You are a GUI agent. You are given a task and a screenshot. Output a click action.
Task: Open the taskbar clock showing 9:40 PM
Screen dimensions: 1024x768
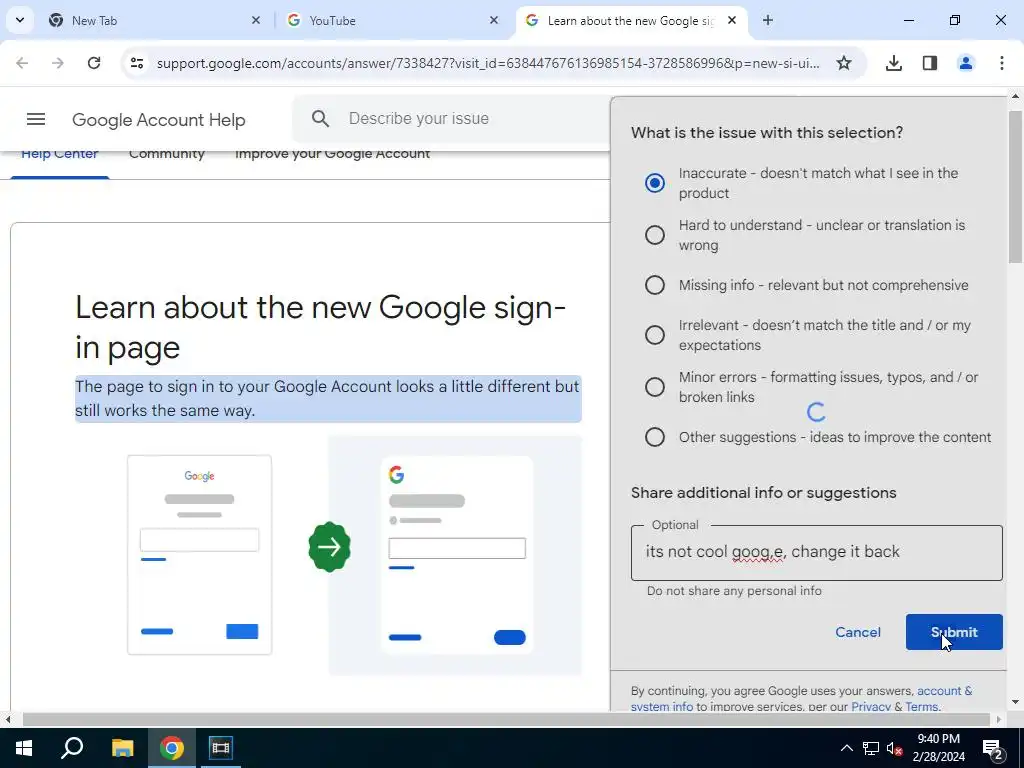point(939,748)
